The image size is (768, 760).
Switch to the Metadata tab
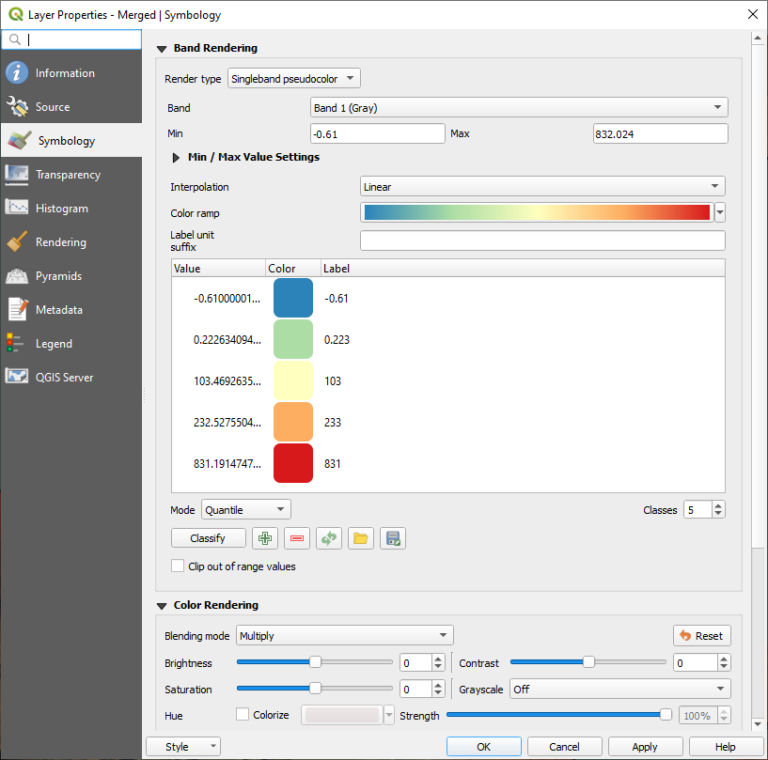click(x=59, y=310)
